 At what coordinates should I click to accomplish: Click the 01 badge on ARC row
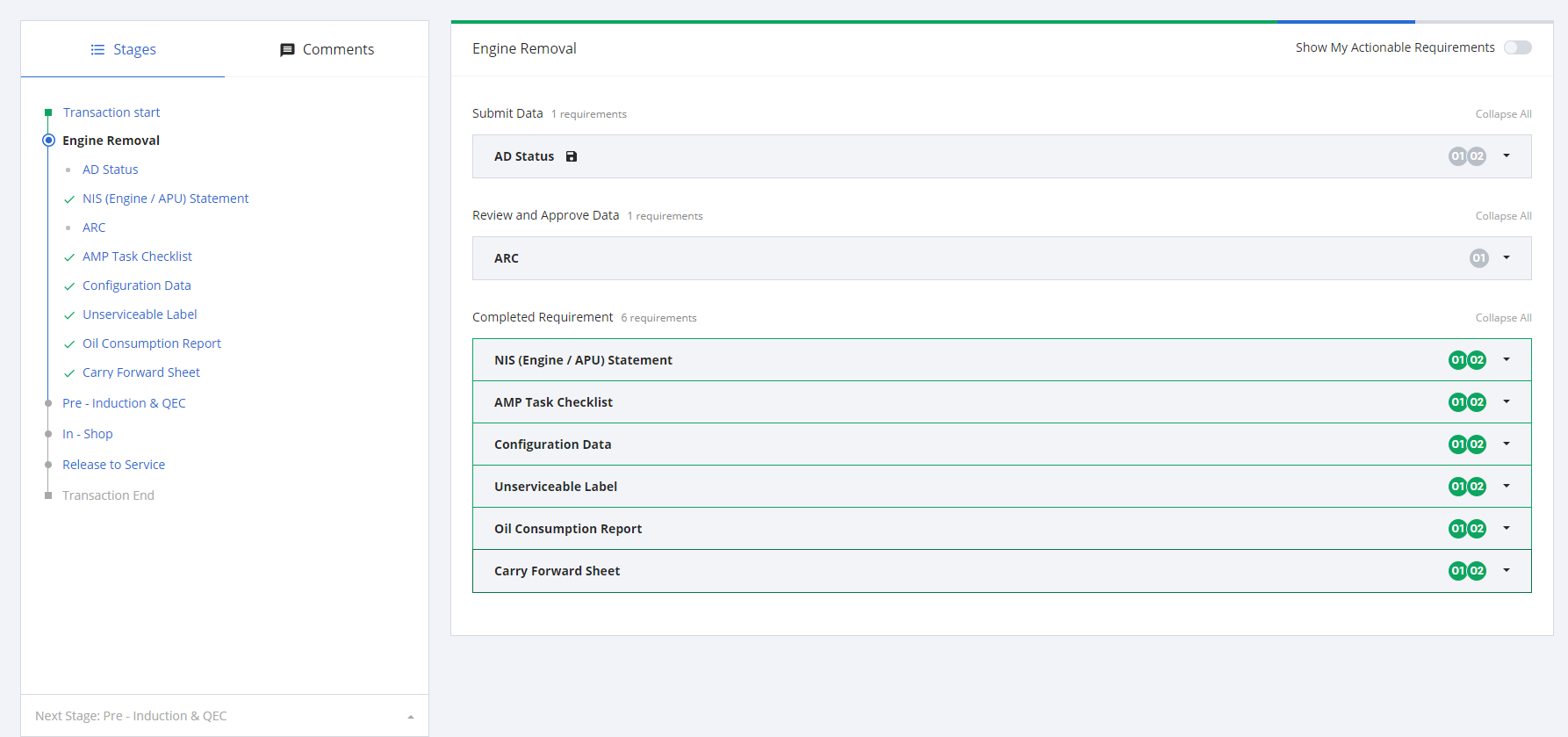click(x=1479, y=258)
